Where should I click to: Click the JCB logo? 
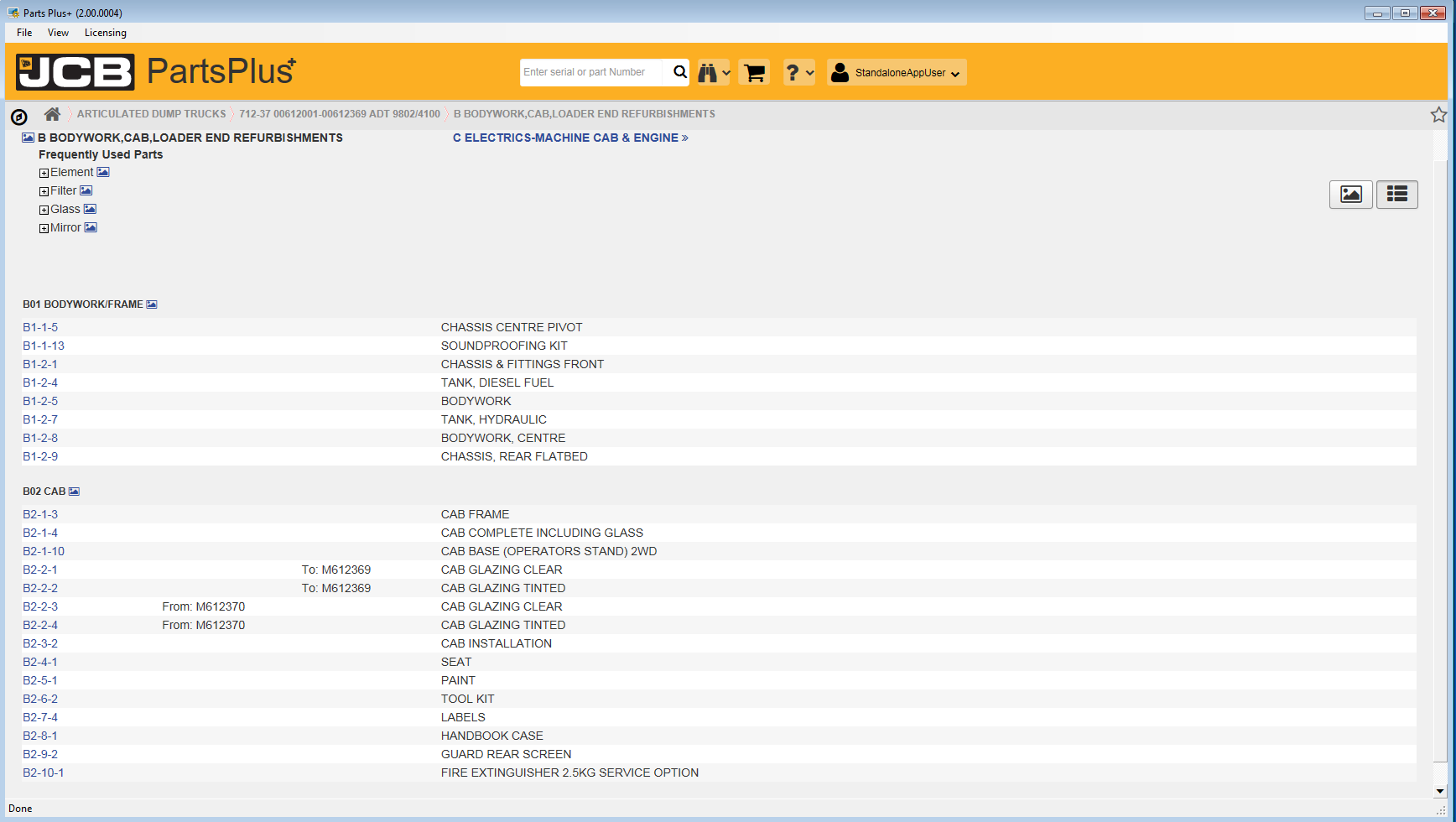click(75, 72)
